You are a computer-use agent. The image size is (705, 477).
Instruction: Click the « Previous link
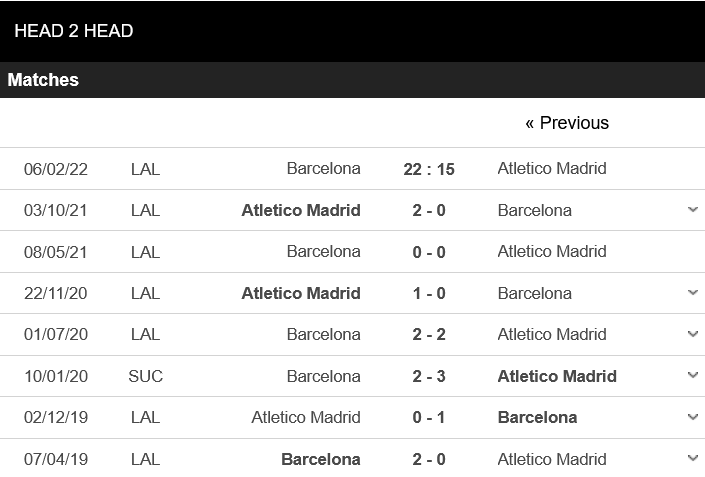point(566,123)
